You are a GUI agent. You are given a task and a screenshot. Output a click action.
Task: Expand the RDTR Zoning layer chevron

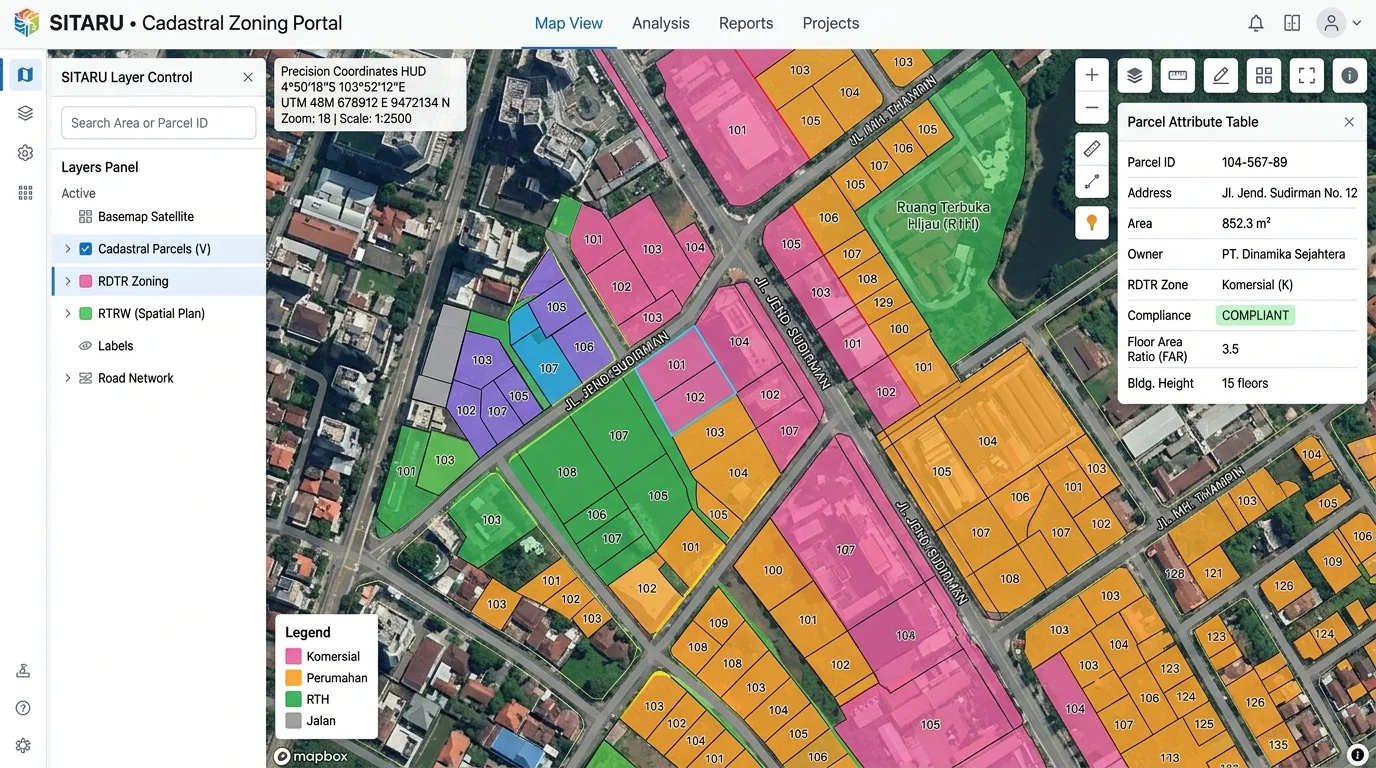pos(68,281)
